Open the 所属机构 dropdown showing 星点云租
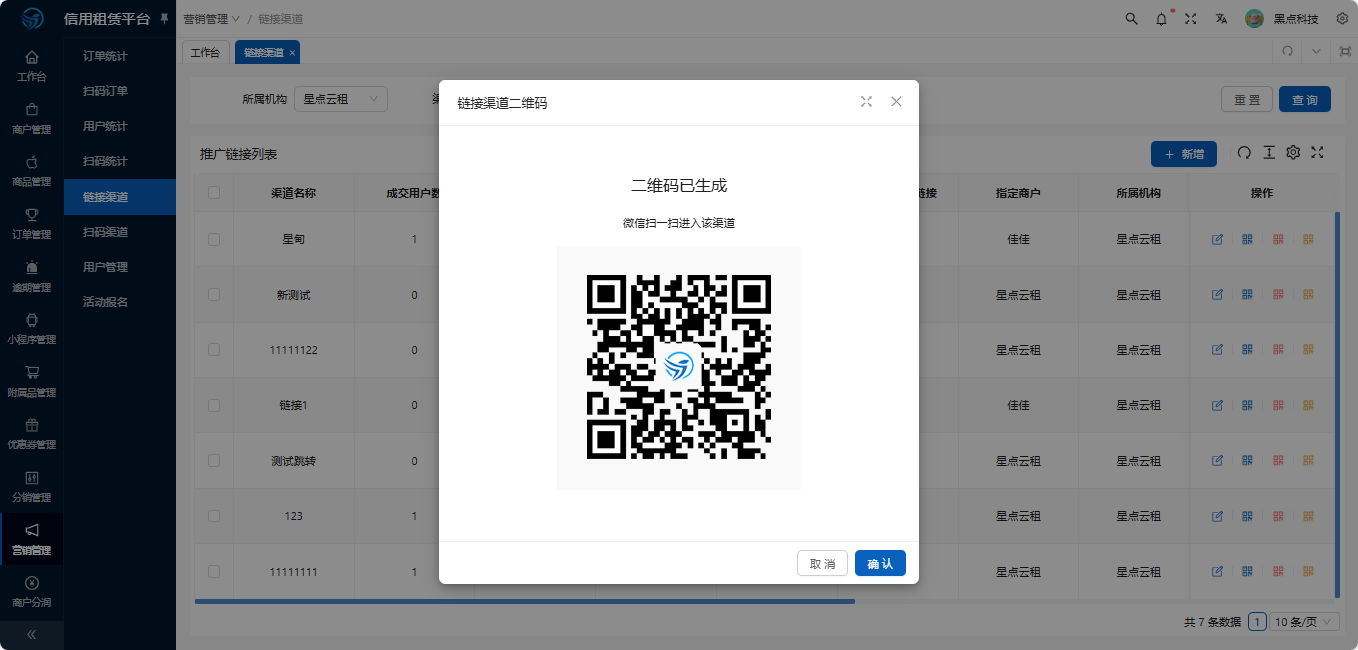1358x650 pixels. 341,99
